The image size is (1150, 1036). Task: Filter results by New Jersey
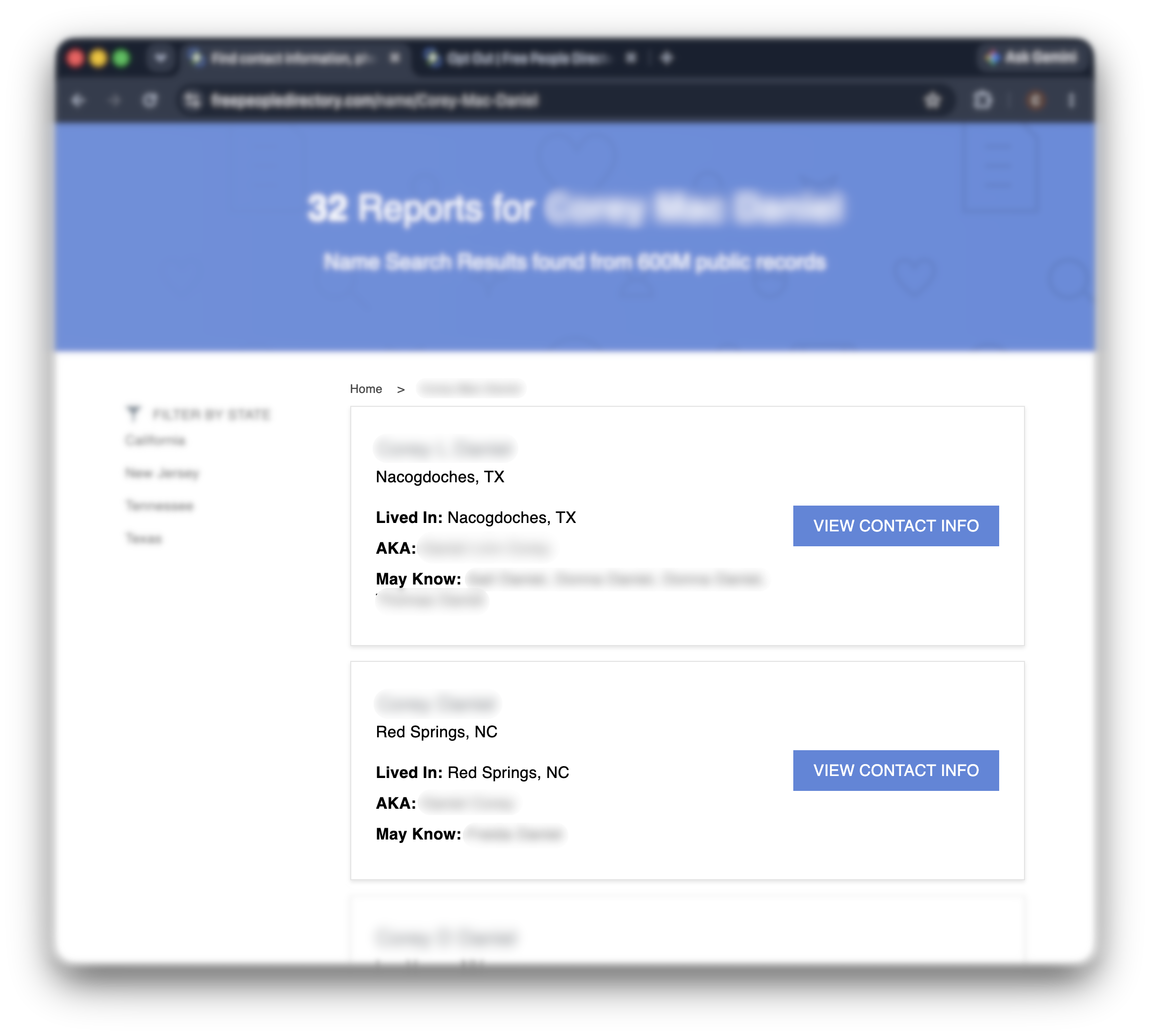point(162,473)
